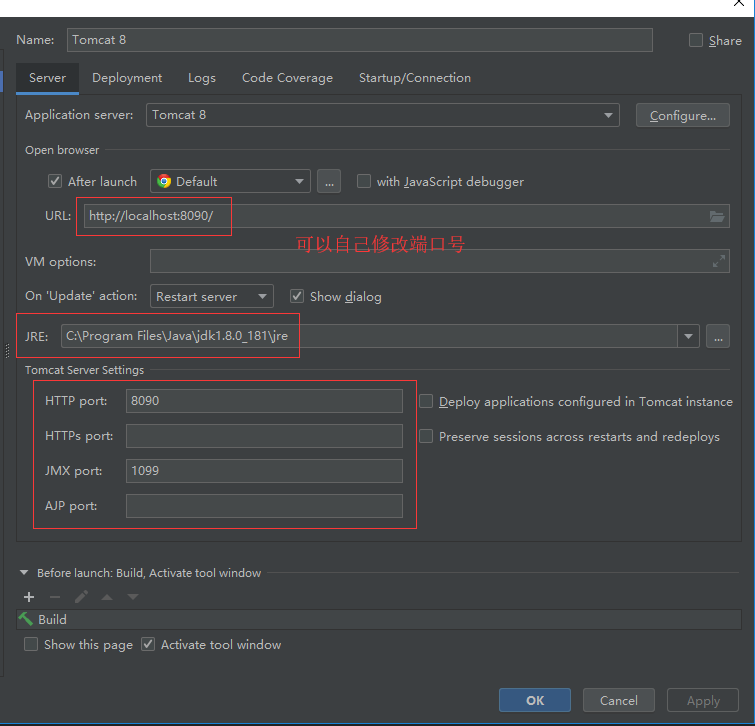Viewport: 755px width, 726px height.
Task: Click the AJP port field
Action: click(264, 506)
